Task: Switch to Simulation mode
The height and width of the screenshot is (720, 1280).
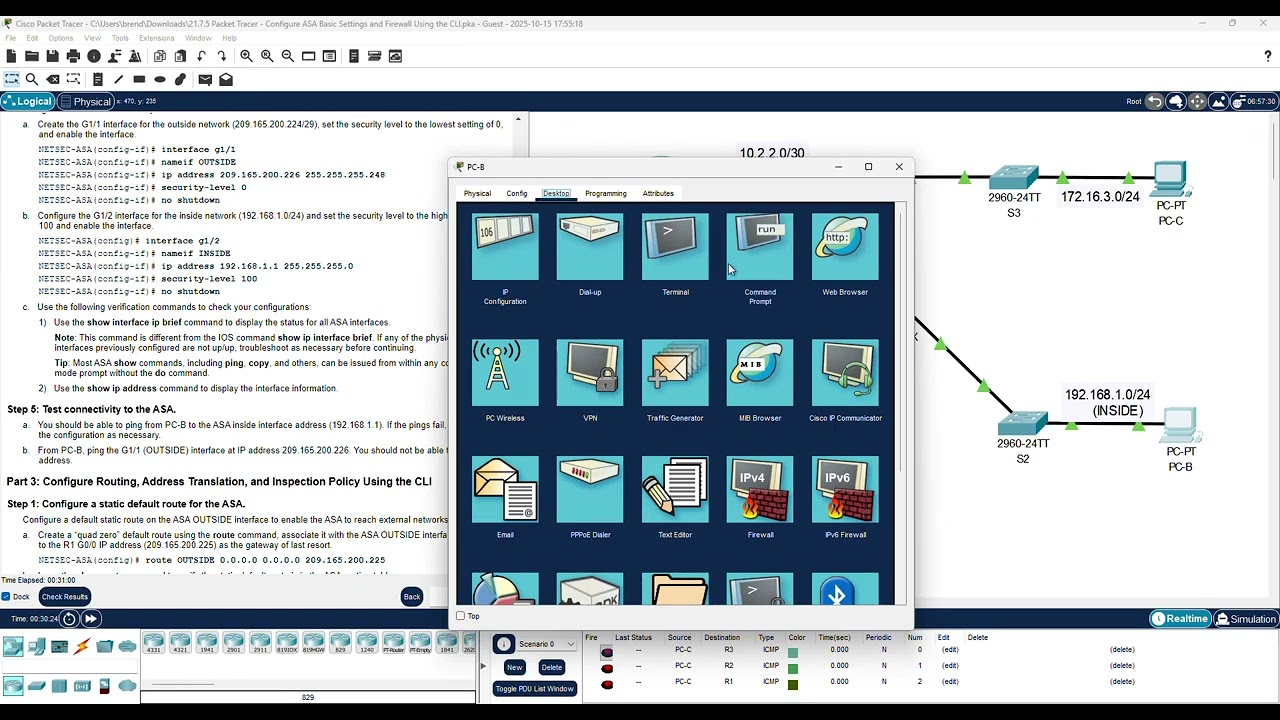Action: [1245, 619]
